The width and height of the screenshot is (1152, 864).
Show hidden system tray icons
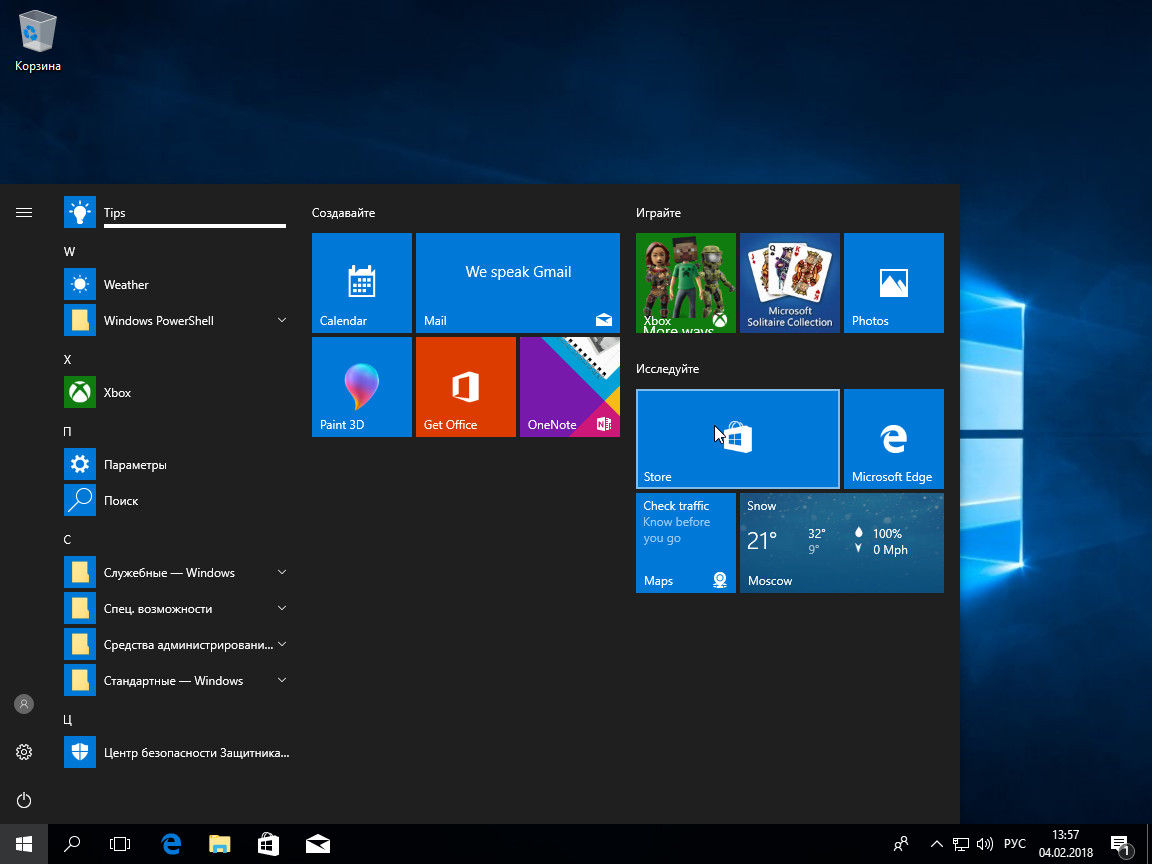pyautogui.click(x=936, y=844)
